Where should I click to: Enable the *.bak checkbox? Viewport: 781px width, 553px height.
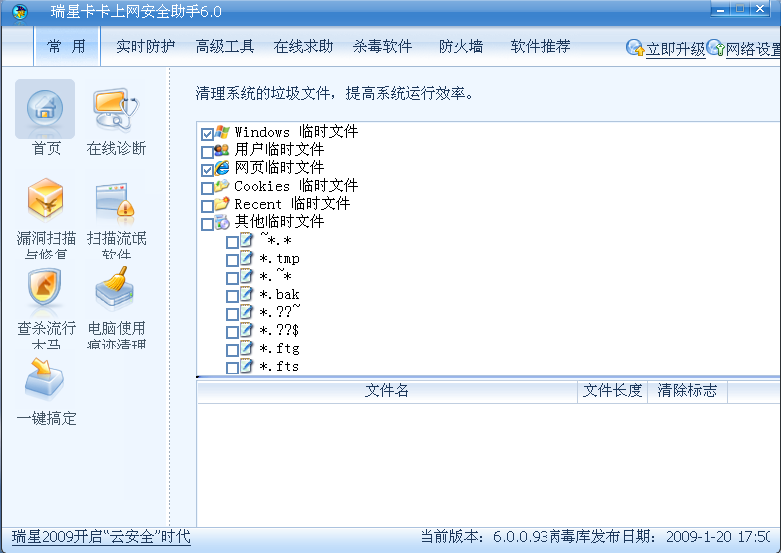(x=232, y=296)
